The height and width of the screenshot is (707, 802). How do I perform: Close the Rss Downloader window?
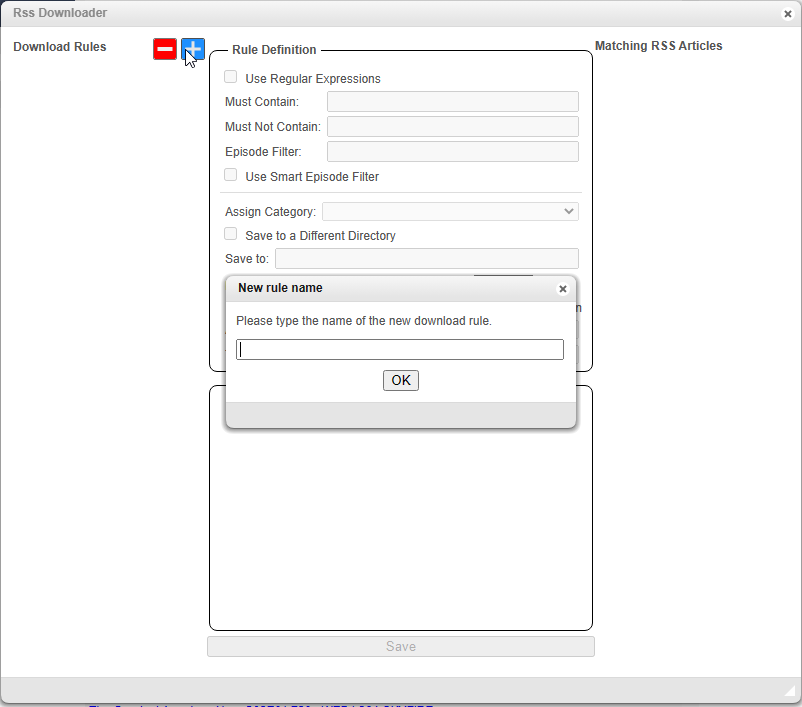(788, 14)
